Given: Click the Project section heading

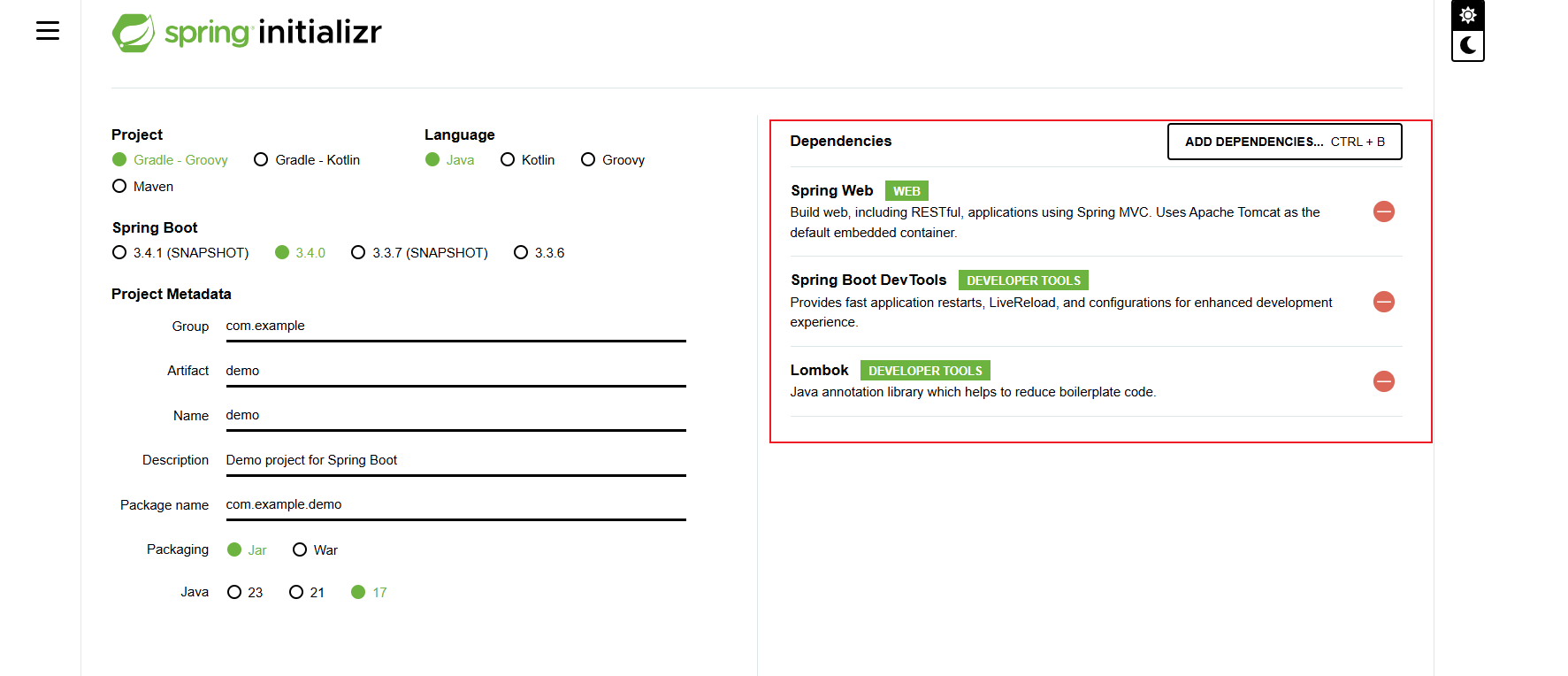Looking at the screenshot, I should pos(137,135).
